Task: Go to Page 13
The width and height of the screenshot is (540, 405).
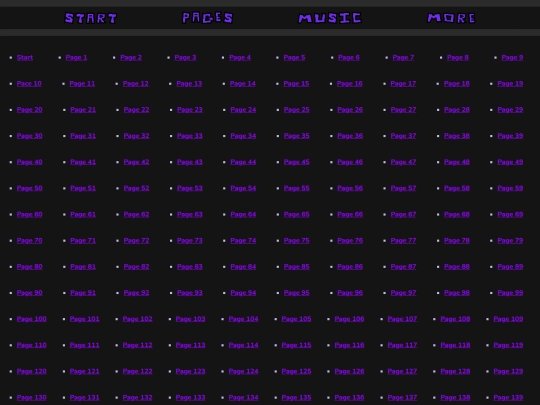Action: point(189,84)
